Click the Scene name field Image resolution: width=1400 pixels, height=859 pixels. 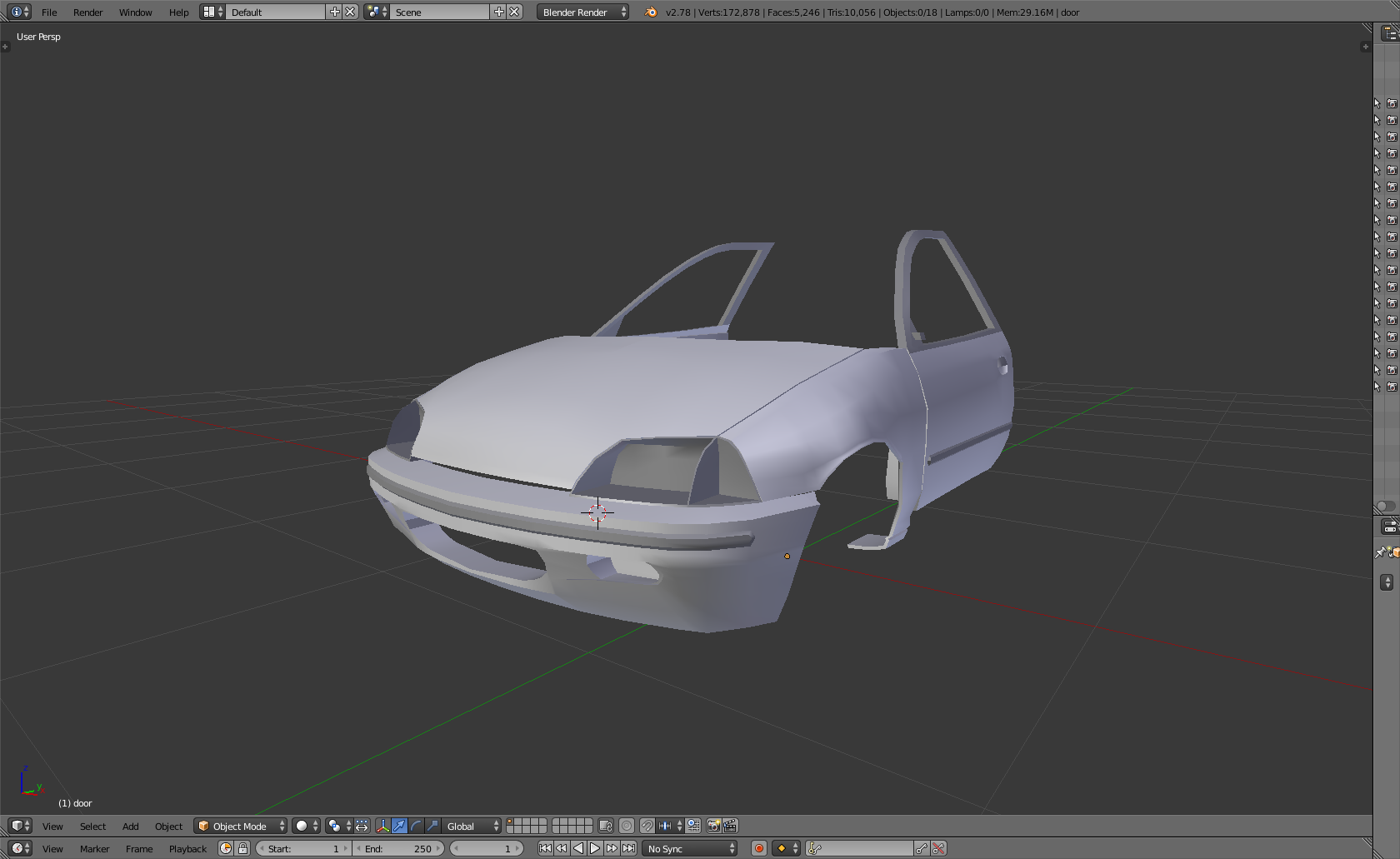440,12
